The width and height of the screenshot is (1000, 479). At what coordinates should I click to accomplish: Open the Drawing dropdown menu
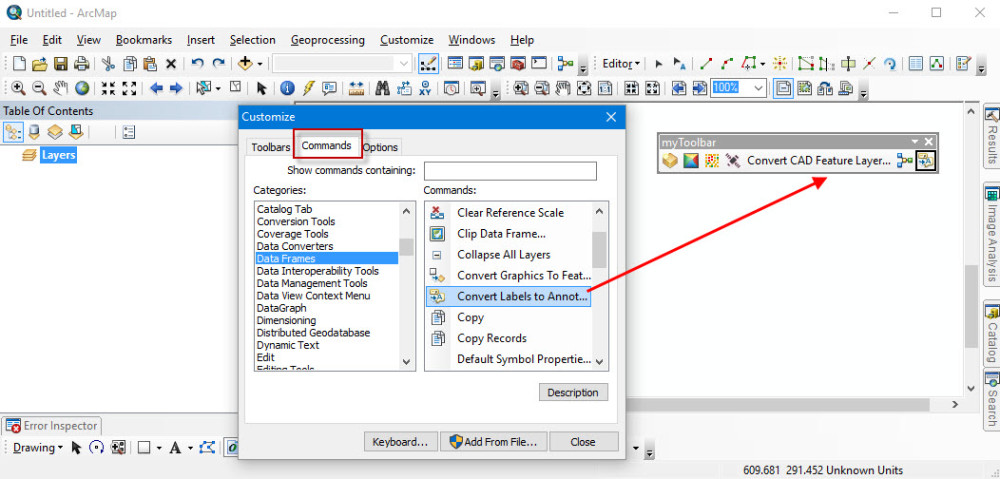pyautogui.click(x=37, y=448)
